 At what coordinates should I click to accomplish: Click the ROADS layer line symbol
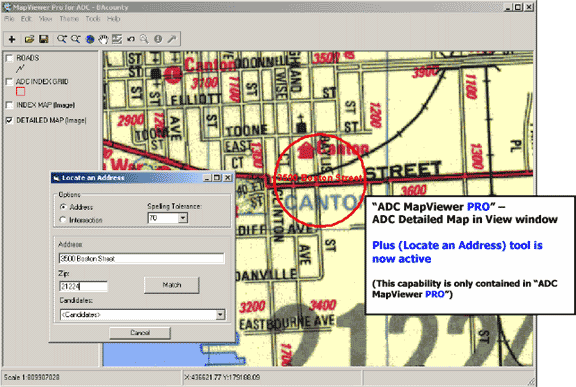pyautogui.click(x=20, y=68)
